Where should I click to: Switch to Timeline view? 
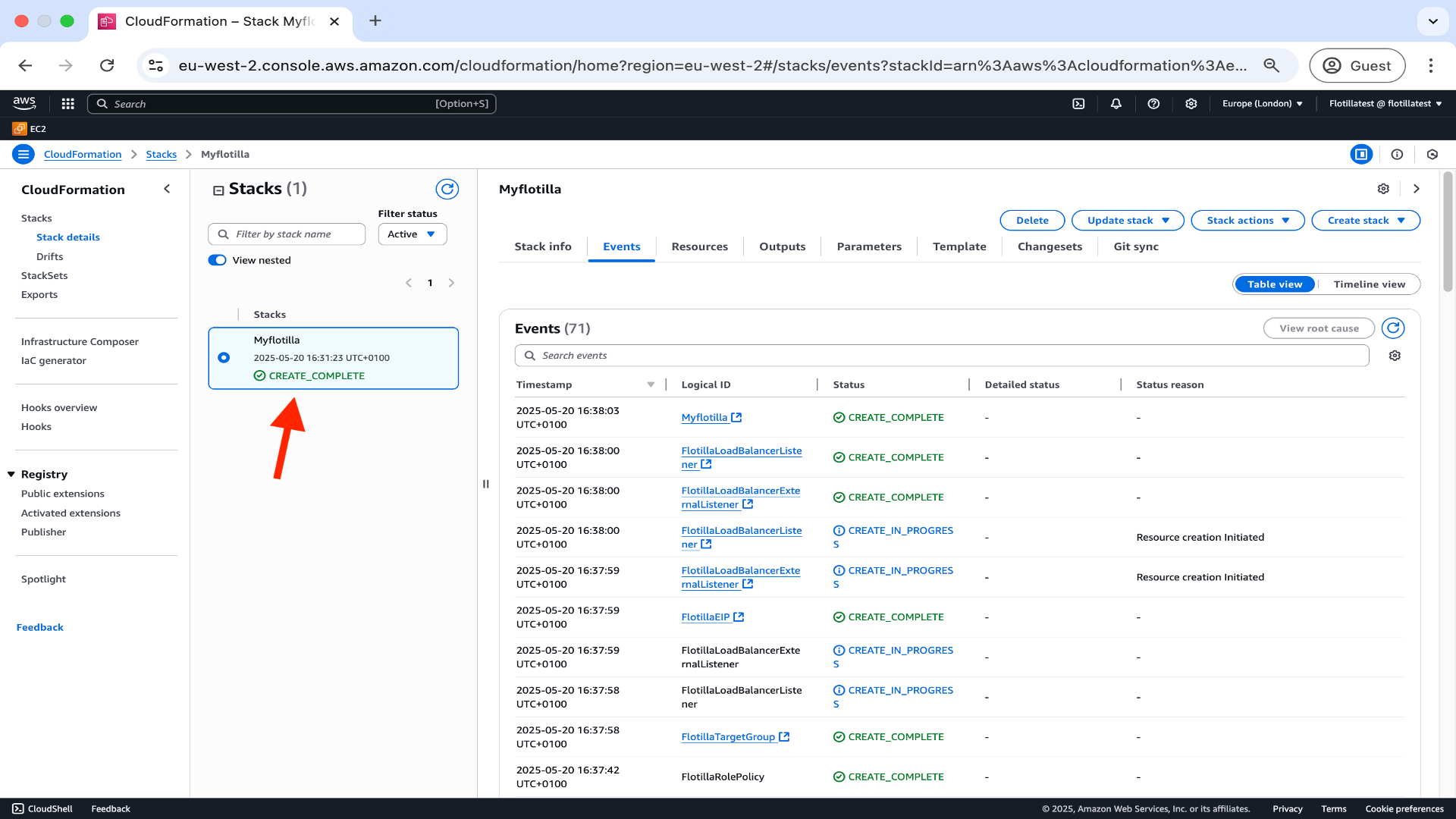point(1369,284)
